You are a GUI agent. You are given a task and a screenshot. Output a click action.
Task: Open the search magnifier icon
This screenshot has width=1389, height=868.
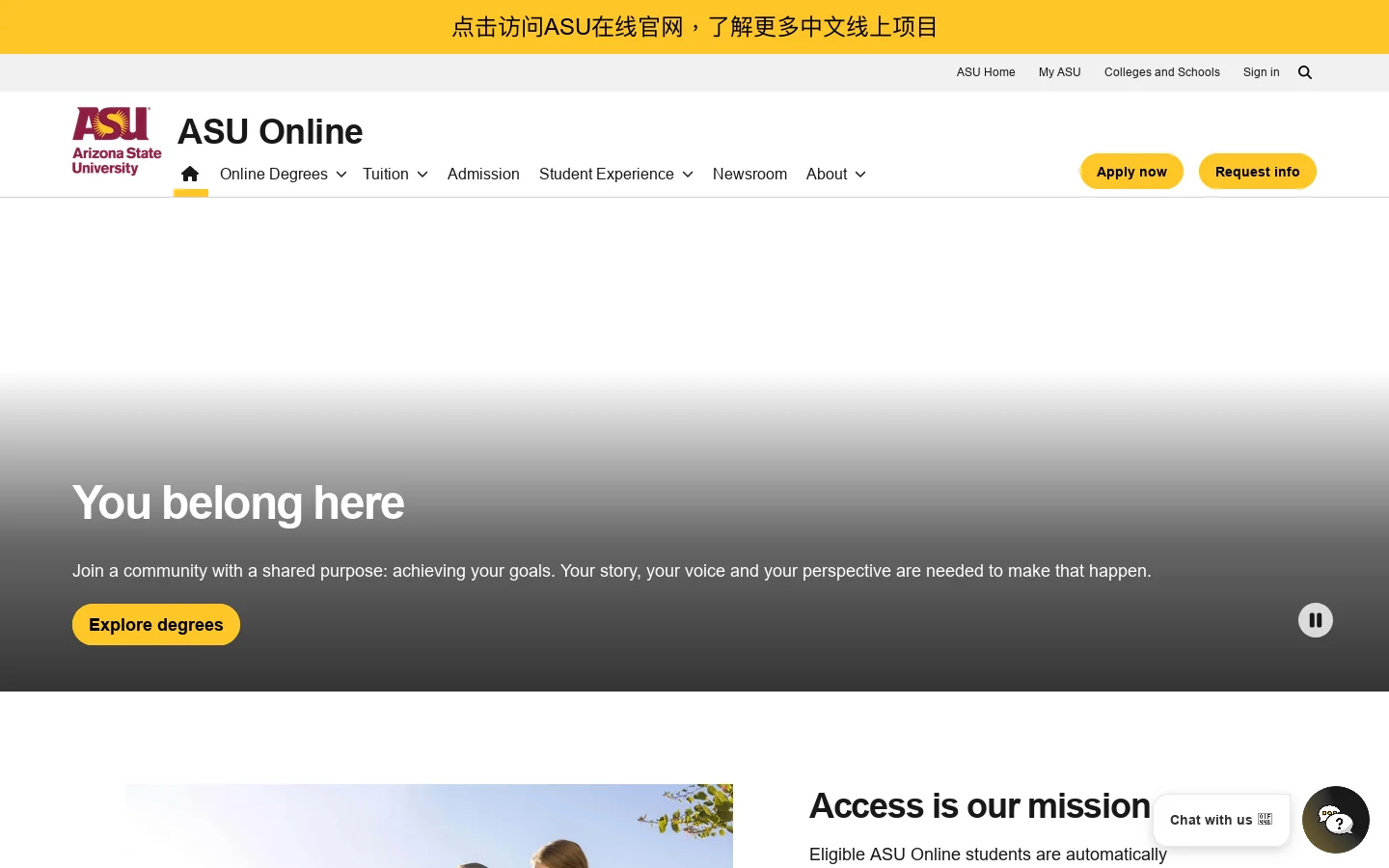(1305, 72)
